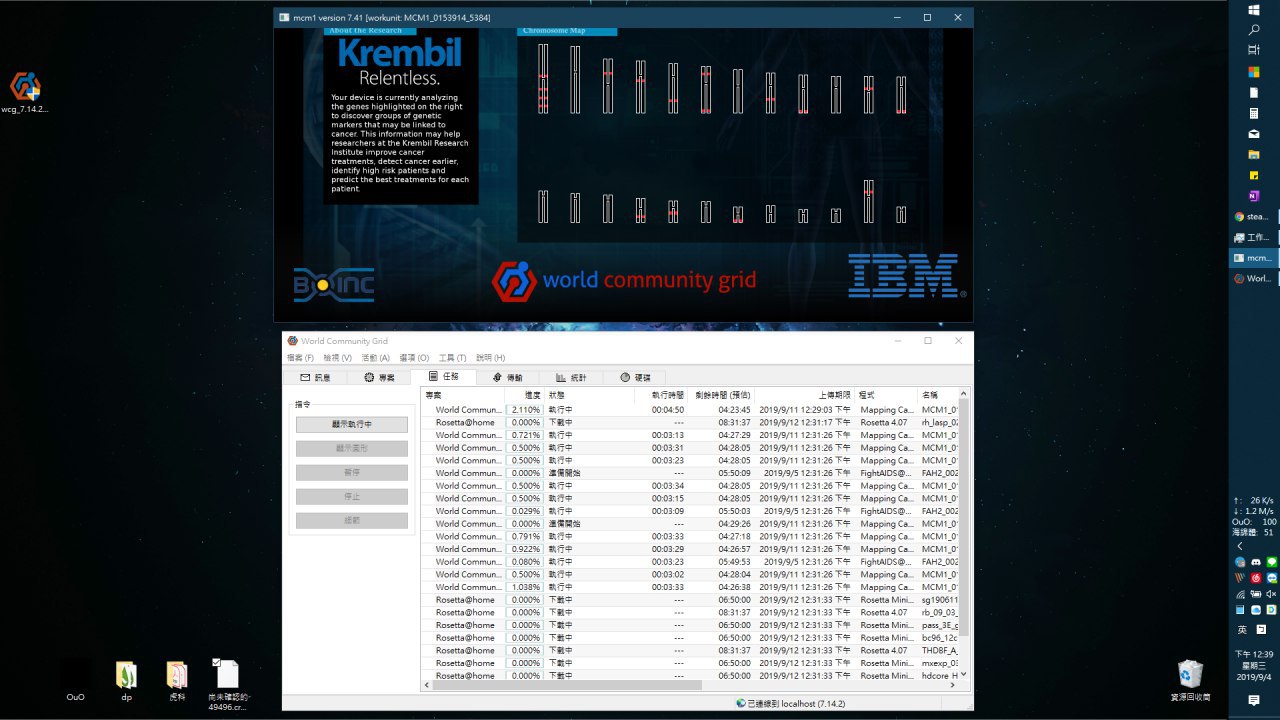Click the 細節 button

(x=352, y=521)
